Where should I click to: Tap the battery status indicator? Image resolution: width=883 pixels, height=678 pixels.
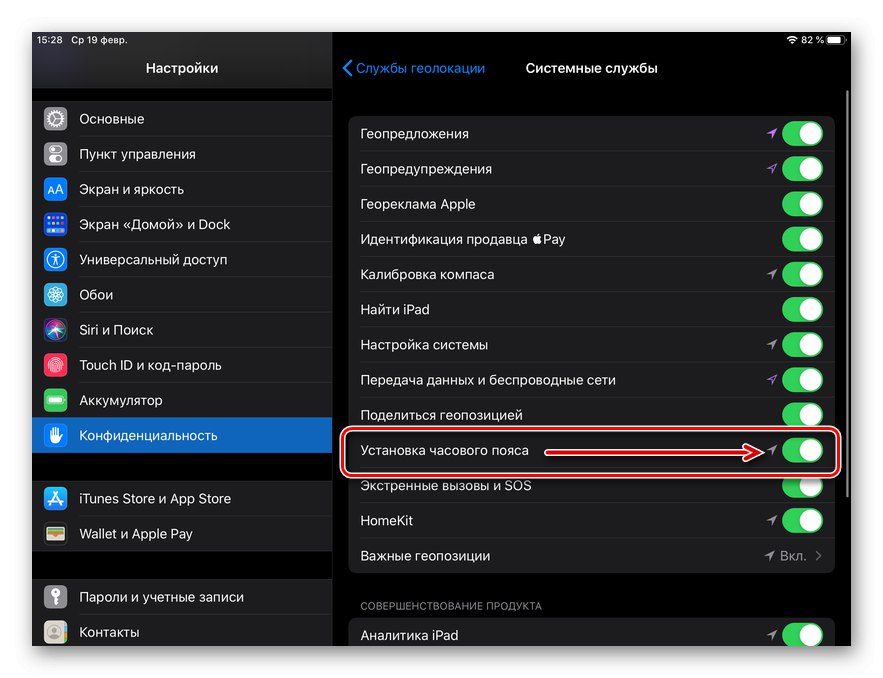pyautogui.click(x=835, y=40)
